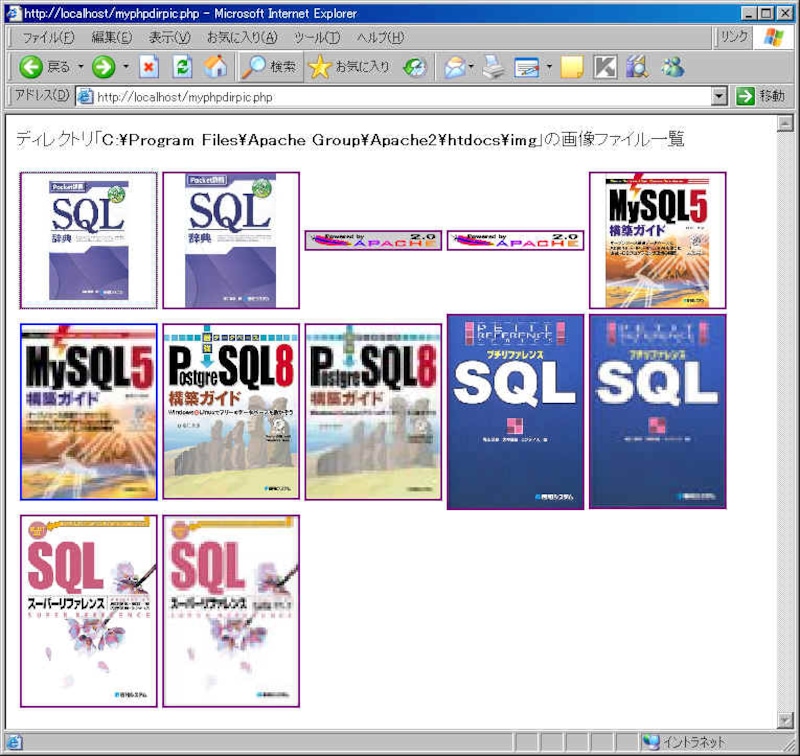Image resolution: width=800 pixels, height=756 pixels.
Task: Click the 移動 Go button
Action: coord(760,96)
